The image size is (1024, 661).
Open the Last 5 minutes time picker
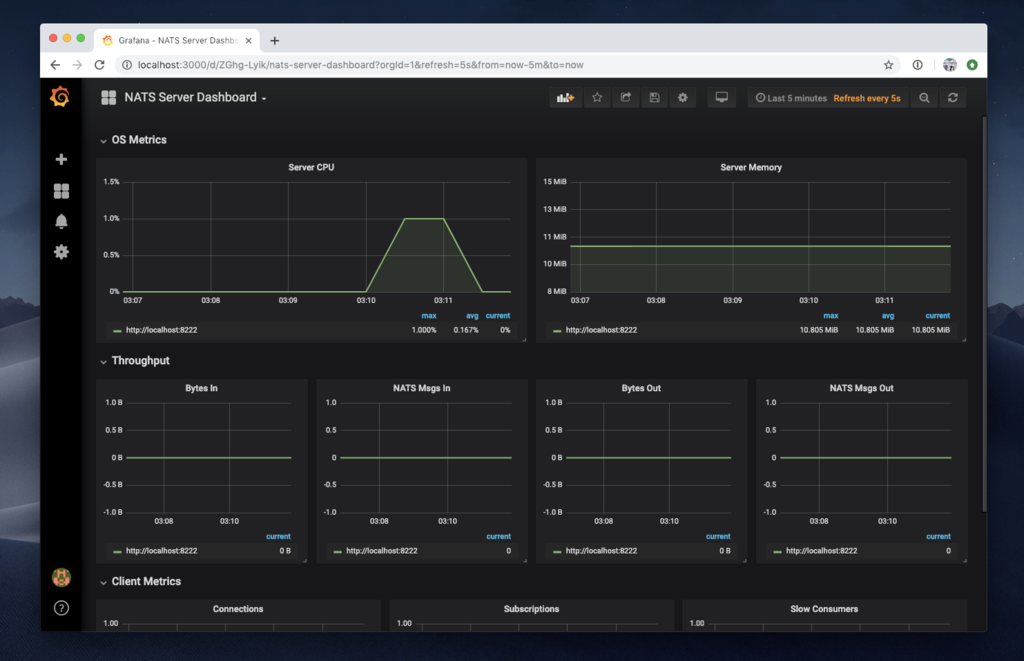coord(791,98)
